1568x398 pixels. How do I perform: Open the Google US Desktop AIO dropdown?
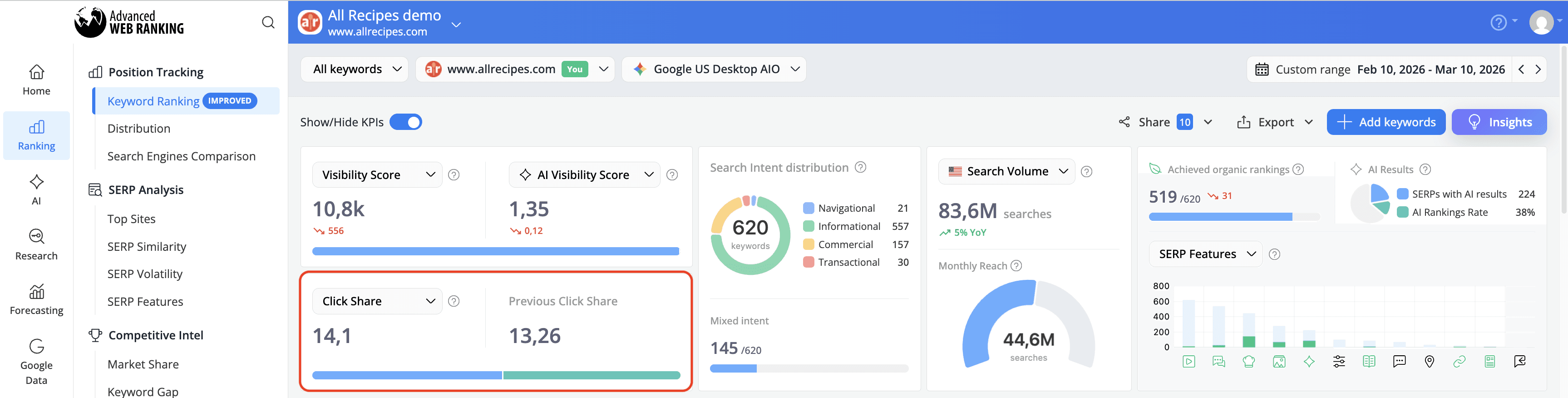pyautogui.click(x=714, y=70)
